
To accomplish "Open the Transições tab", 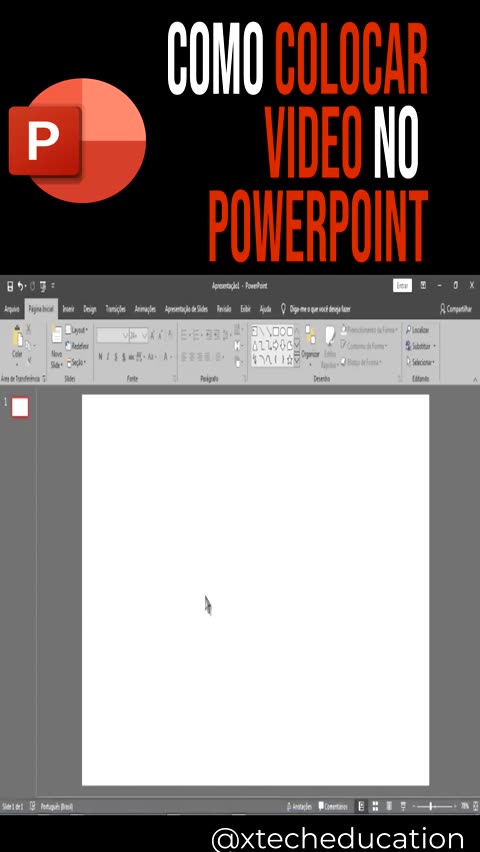I will coord(115,309).
